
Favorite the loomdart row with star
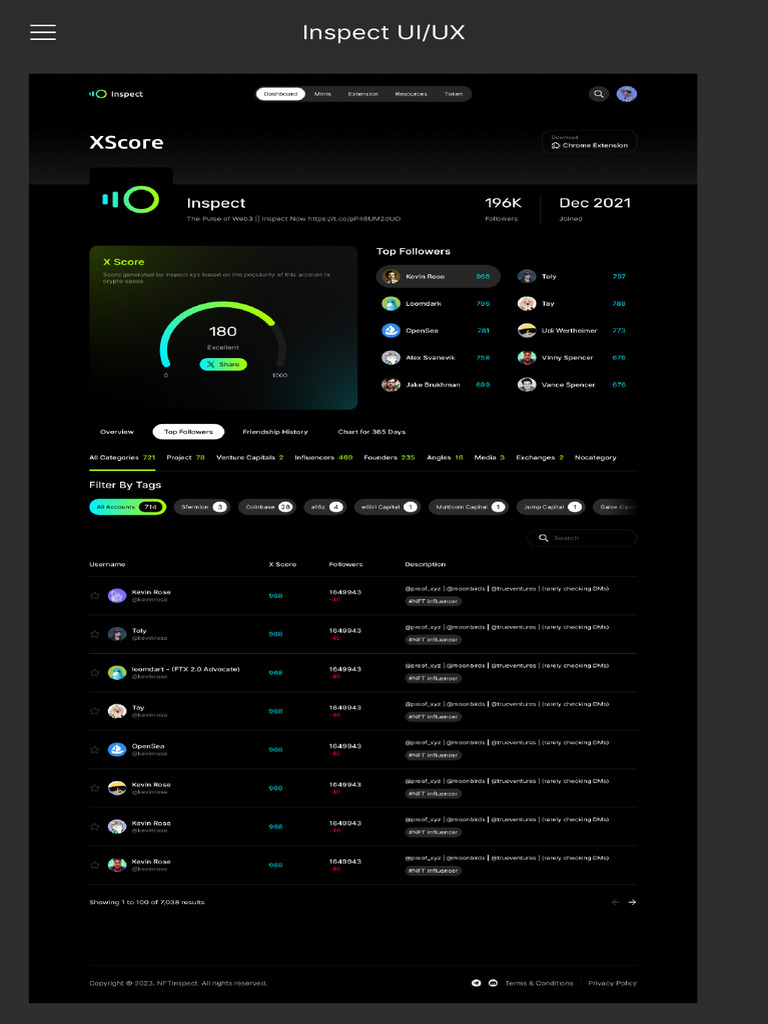coord(95,673)
